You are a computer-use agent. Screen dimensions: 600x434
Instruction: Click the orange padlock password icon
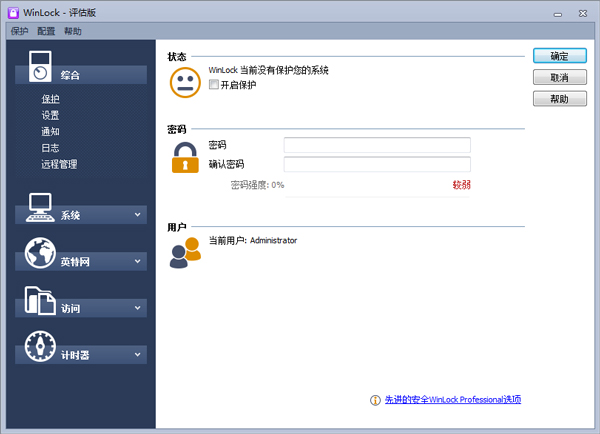pyautogui.click(x=185, y=158)
